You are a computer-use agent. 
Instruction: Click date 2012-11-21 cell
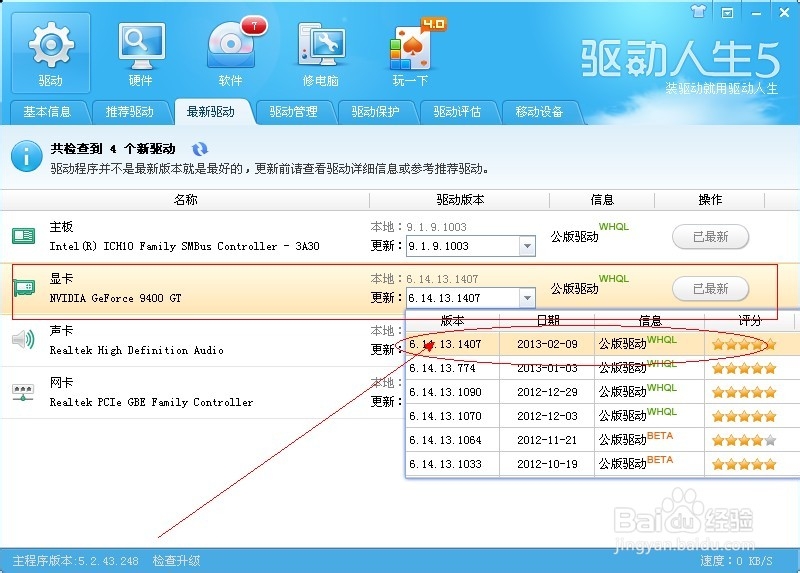(x=547, y=440)
